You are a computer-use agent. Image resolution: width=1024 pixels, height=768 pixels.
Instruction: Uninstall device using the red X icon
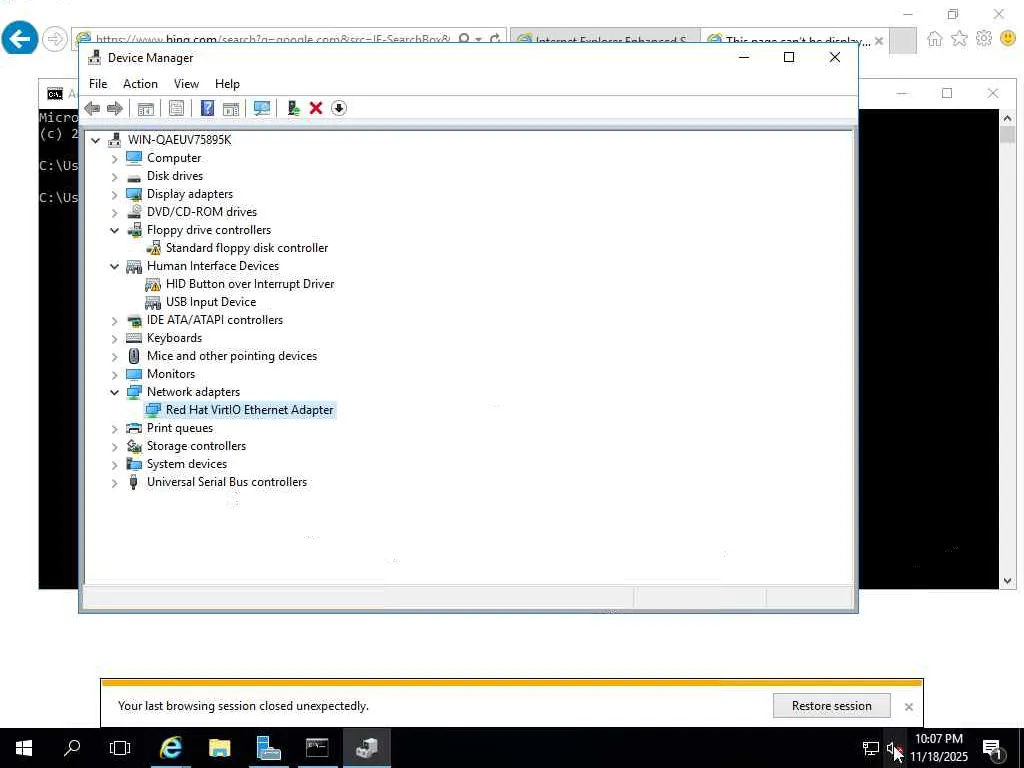[x=316, y=108]
